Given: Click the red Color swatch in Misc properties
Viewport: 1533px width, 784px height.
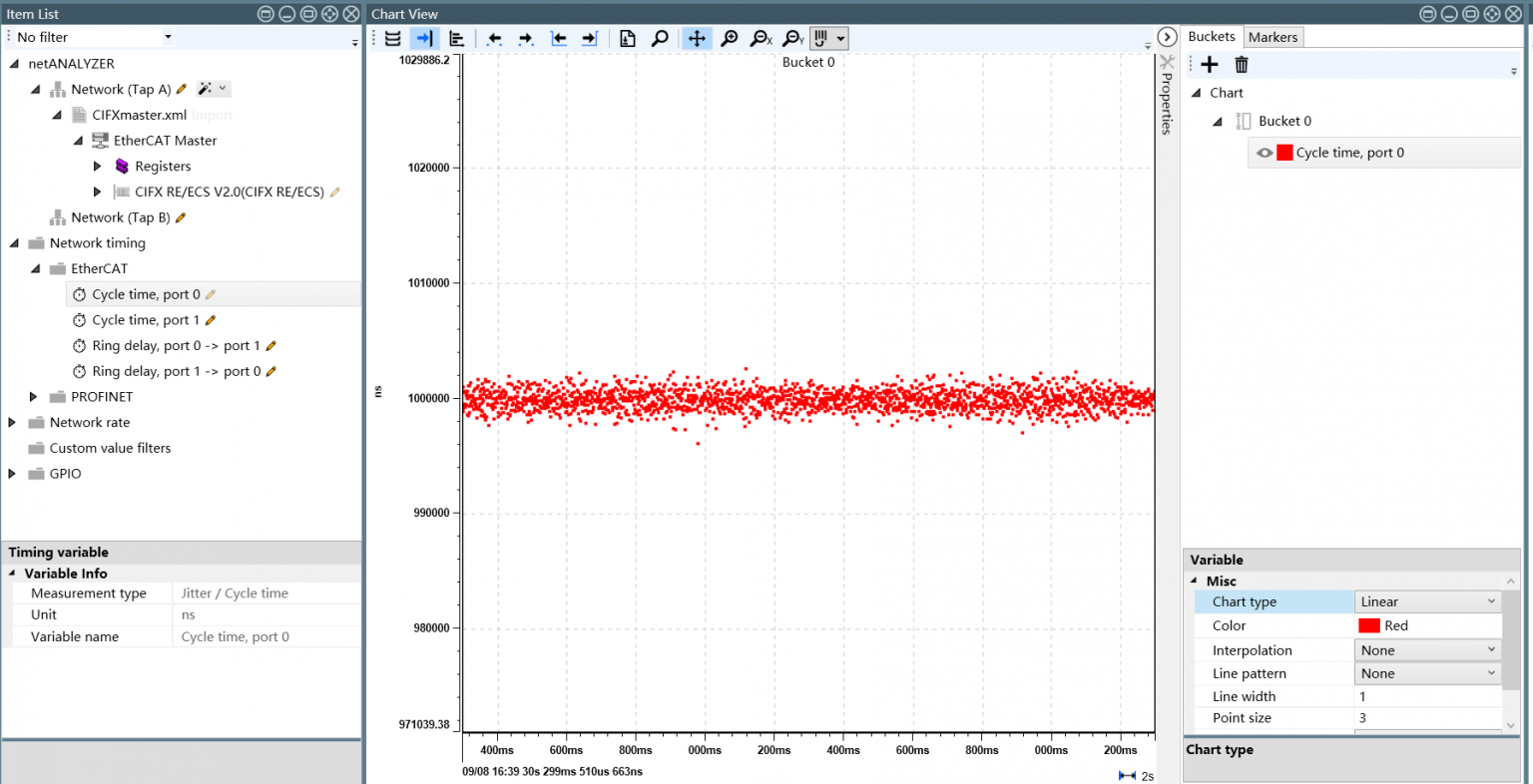Looking at the screenshot, I should coord(1369,625).
